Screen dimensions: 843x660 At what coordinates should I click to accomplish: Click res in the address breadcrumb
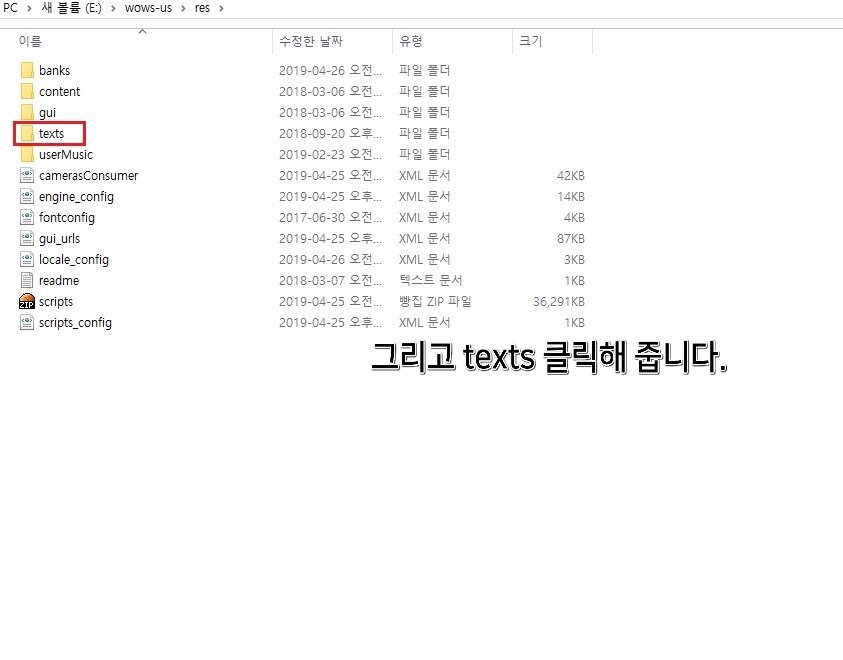point(202,8)
